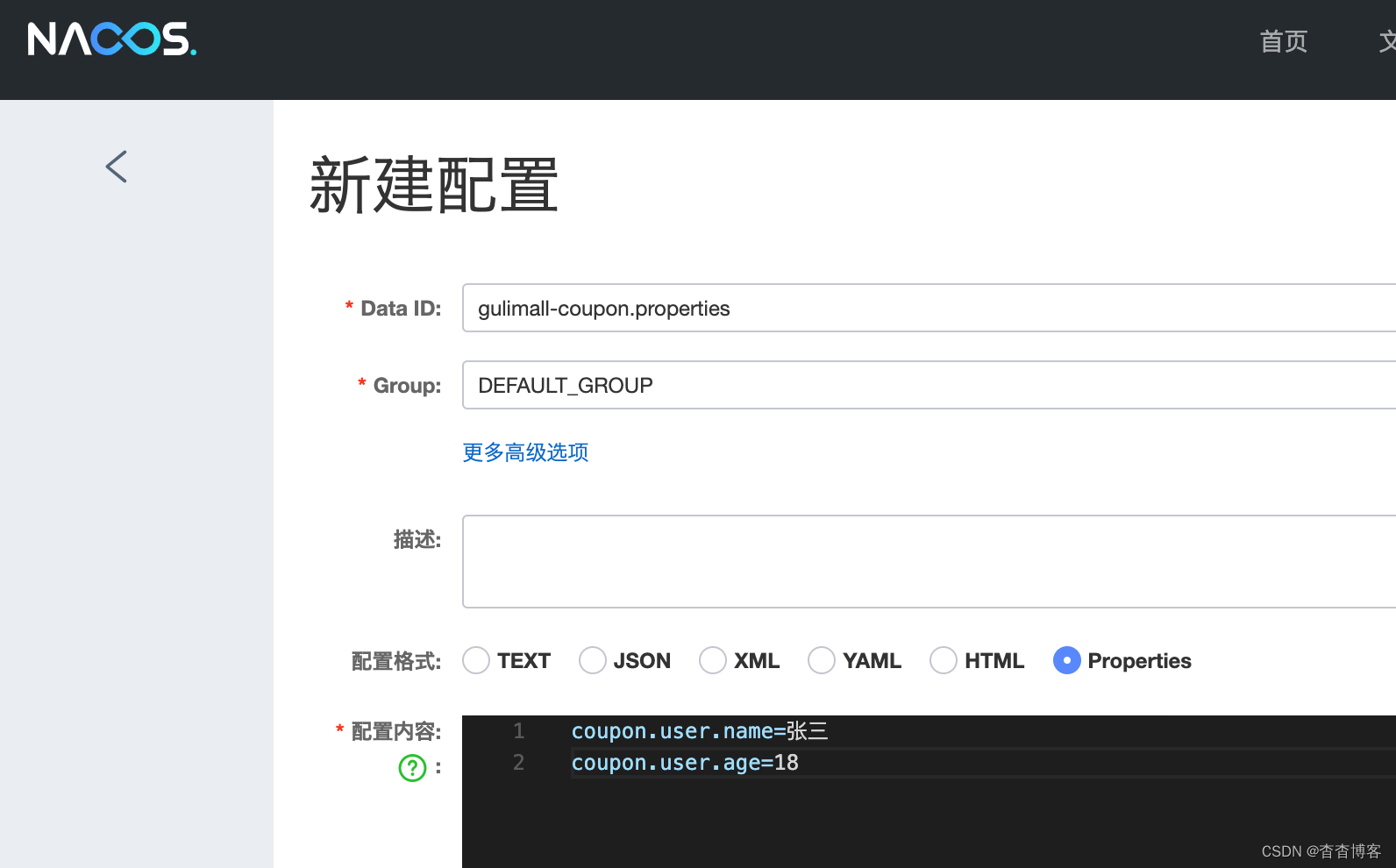Select the Properties format radio button

[x=1067, y=660]
